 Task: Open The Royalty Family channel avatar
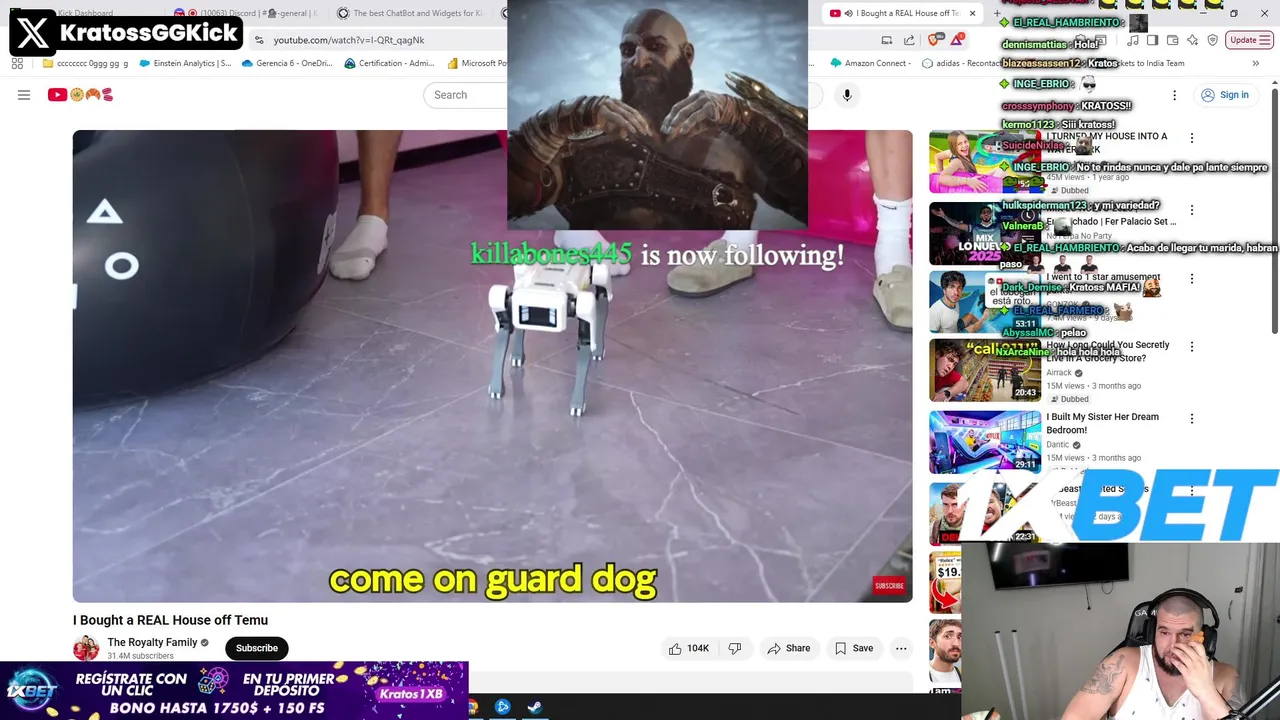coord(86,648)
